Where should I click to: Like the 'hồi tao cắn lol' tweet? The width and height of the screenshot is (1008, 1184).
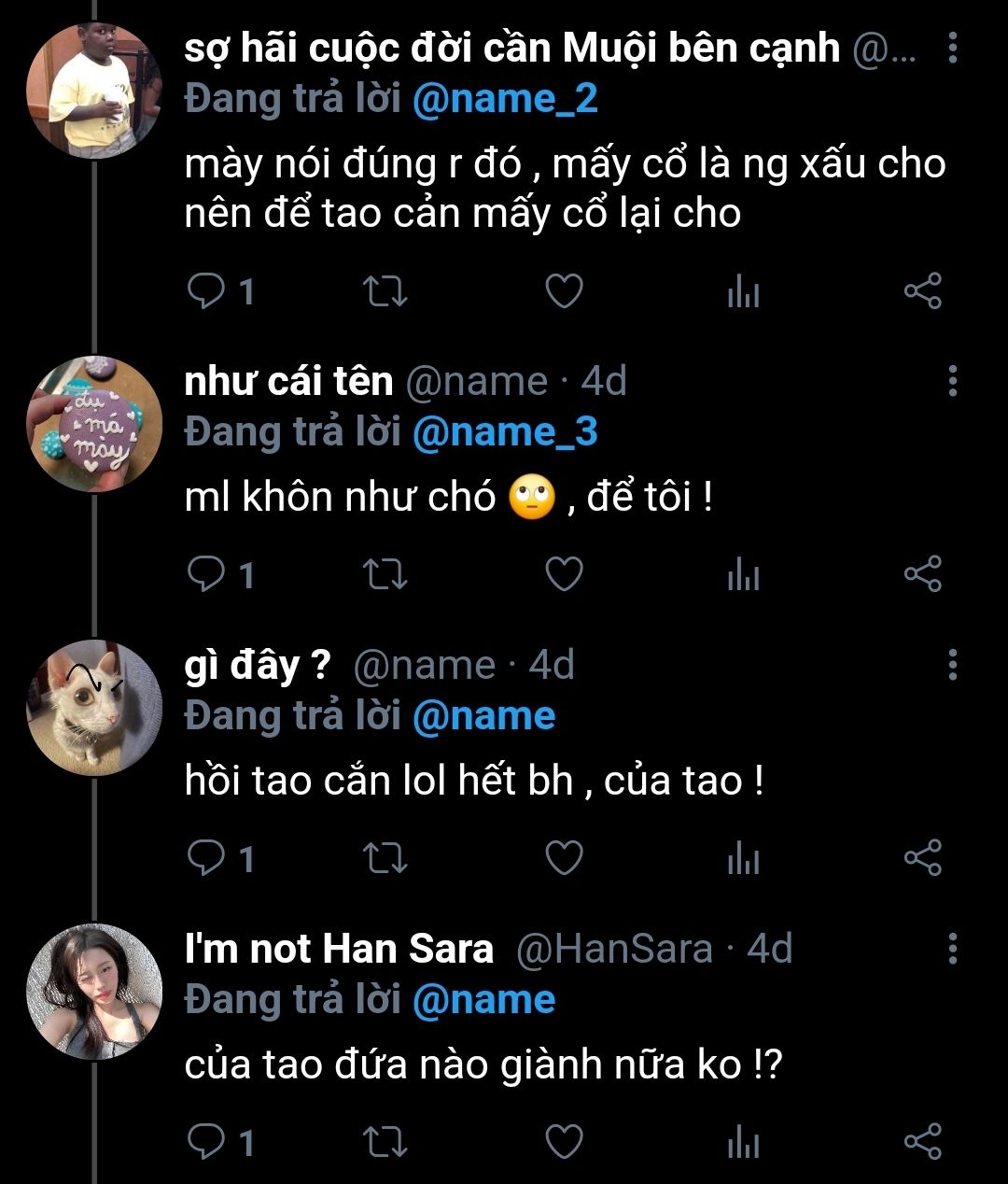click(x=564, y=858)
